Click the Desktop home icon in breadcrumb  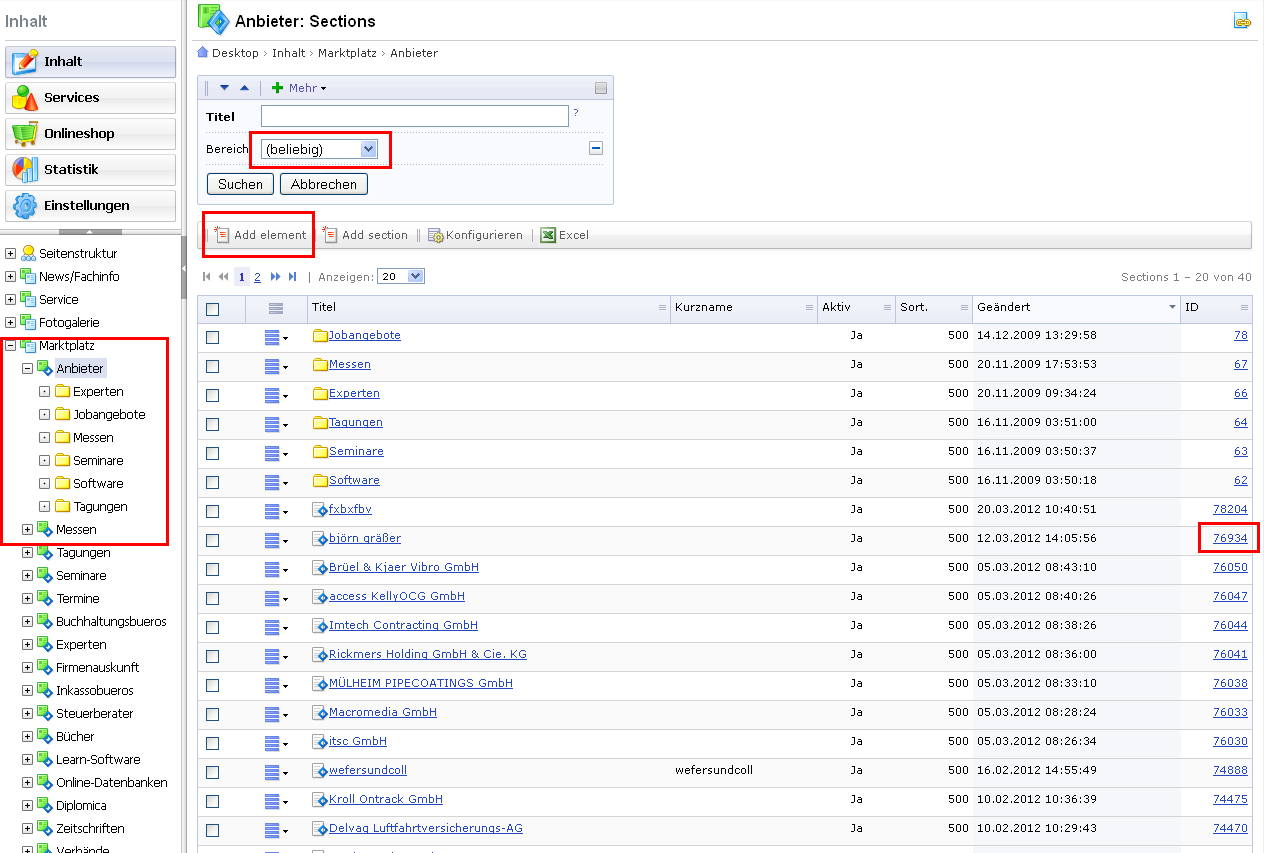coord(203,53)
